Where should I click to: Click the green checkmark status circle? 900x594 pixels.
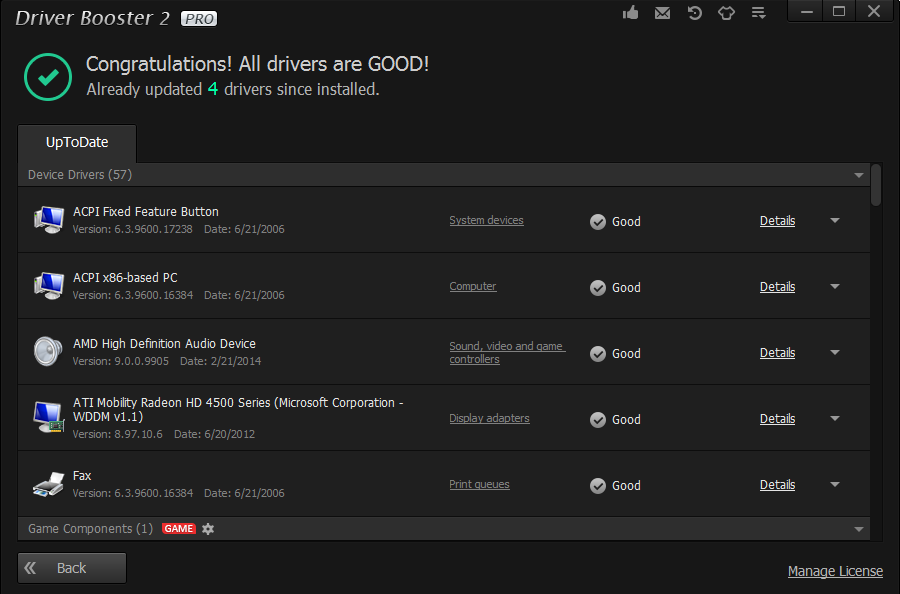coord(48,77)
